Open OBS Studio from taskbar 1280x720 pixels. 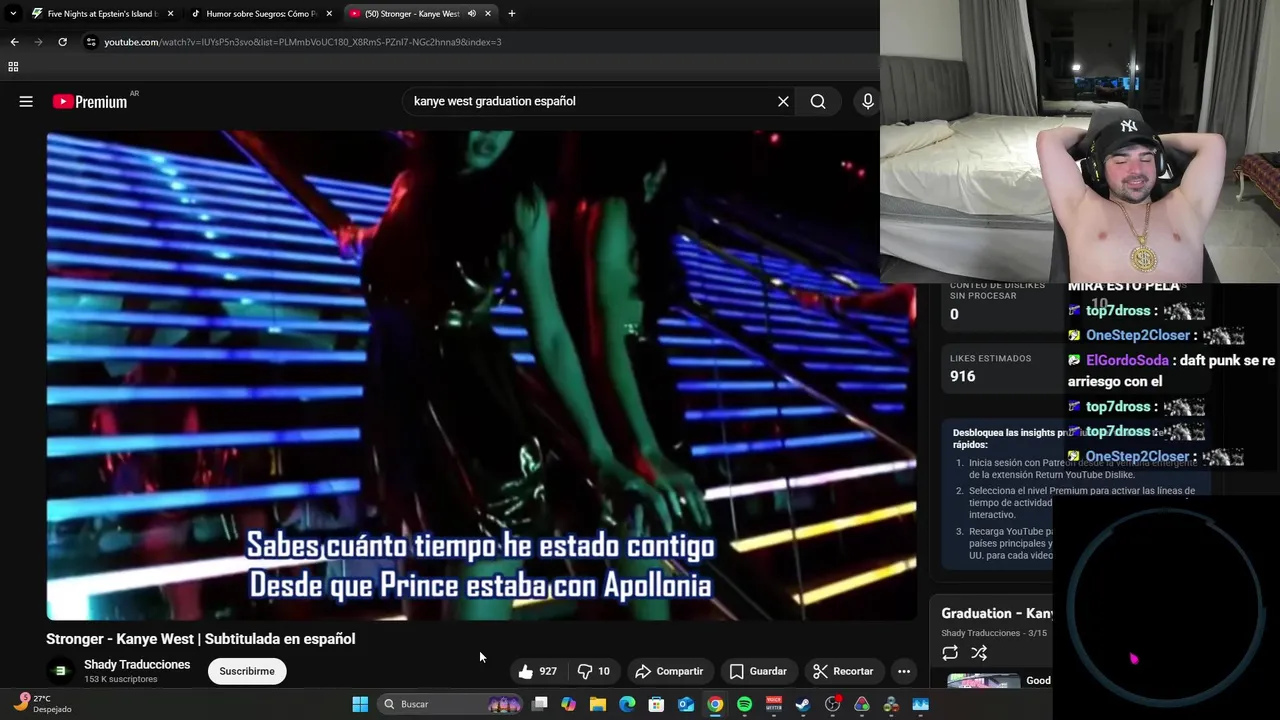coord(833,704)
